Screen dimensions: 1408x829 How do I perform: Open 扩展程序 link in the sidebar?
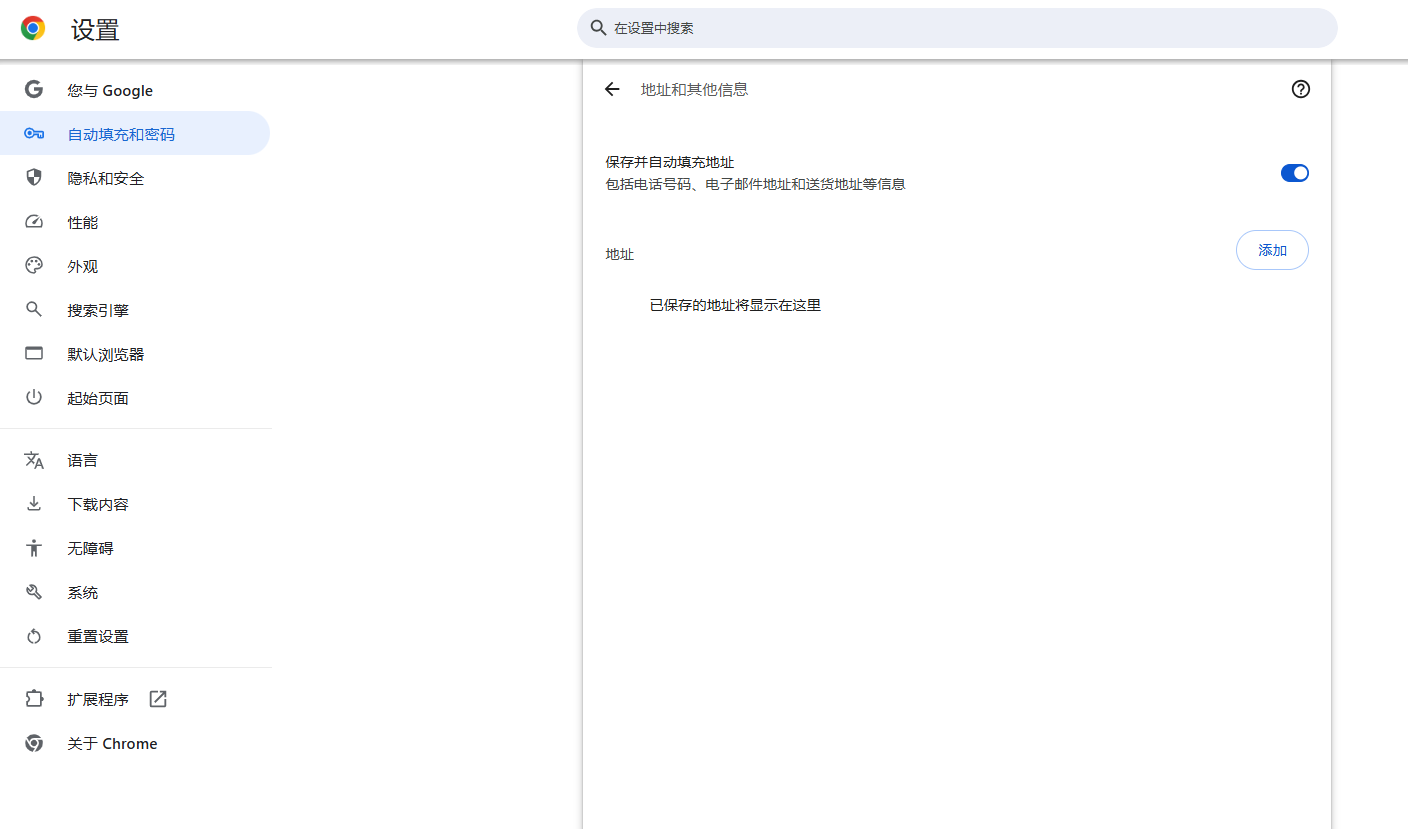[x=135, y=699]
